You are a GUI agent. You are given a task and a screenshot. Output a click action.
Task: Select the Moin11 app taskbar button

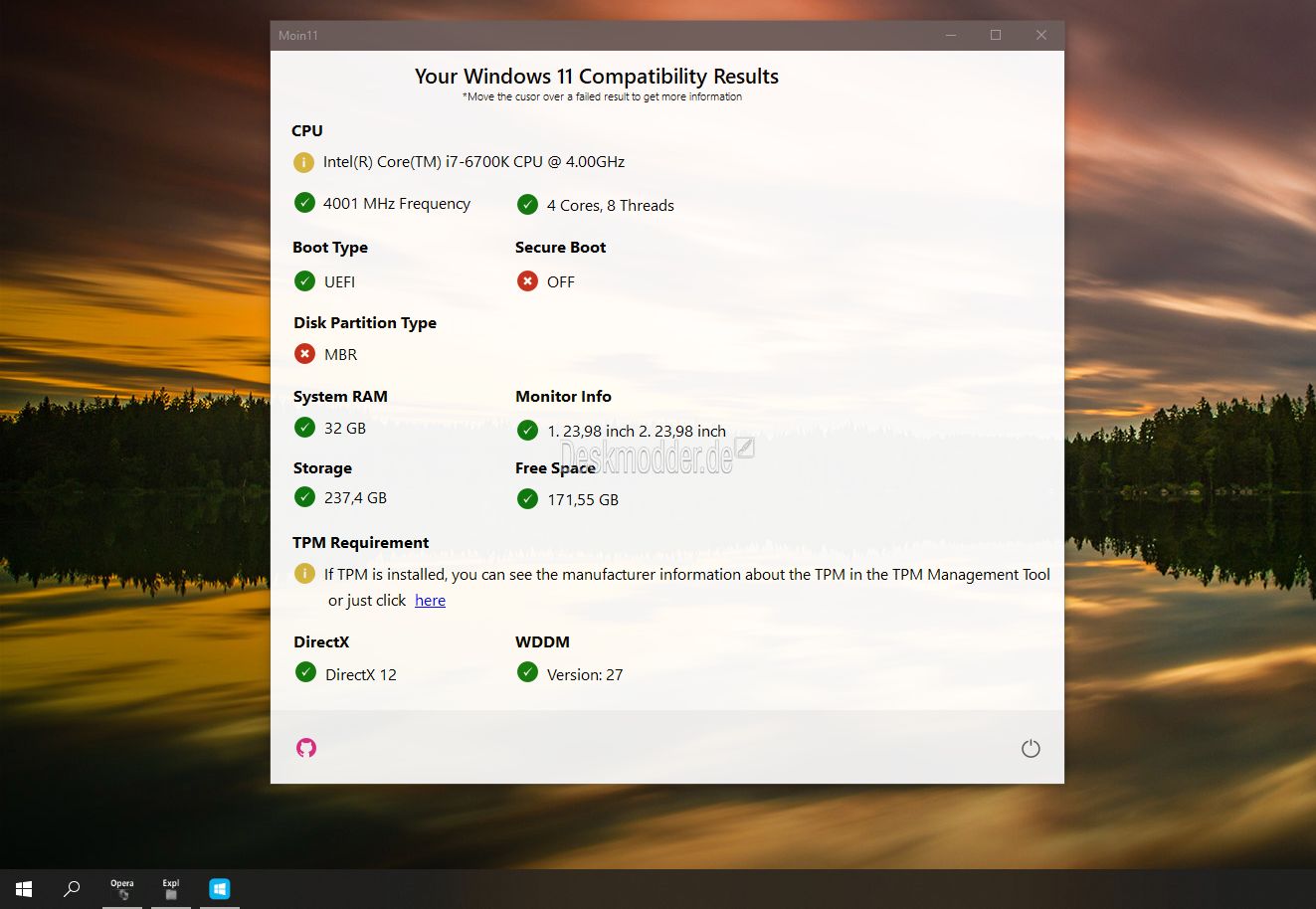coord(220,889)
